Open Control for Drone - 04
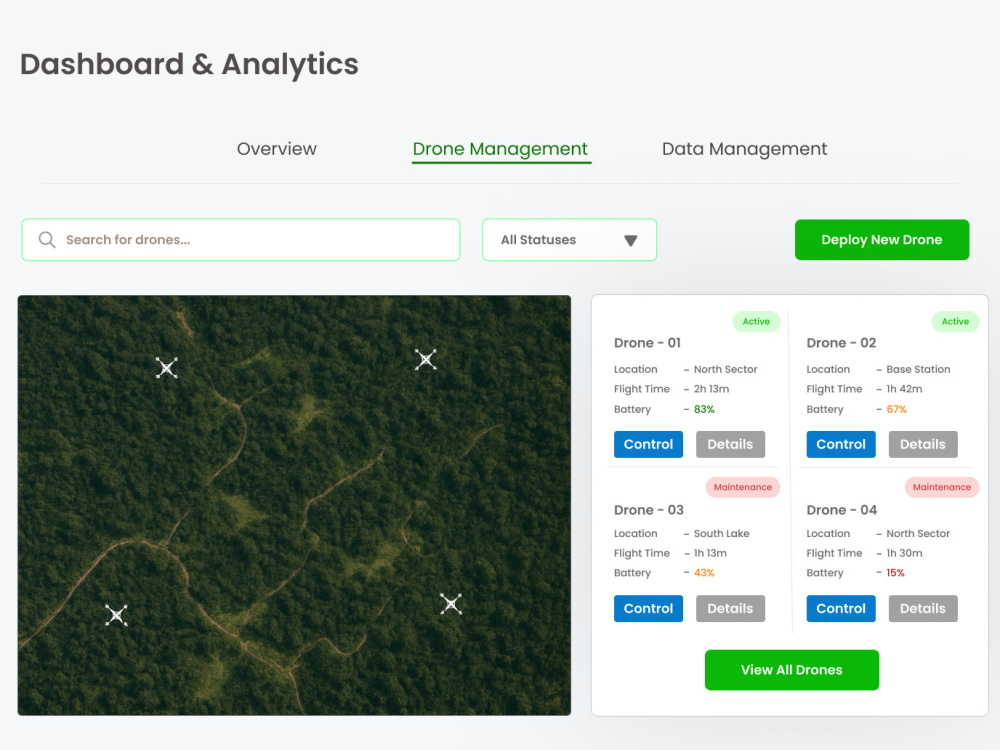 pos(841,608)
